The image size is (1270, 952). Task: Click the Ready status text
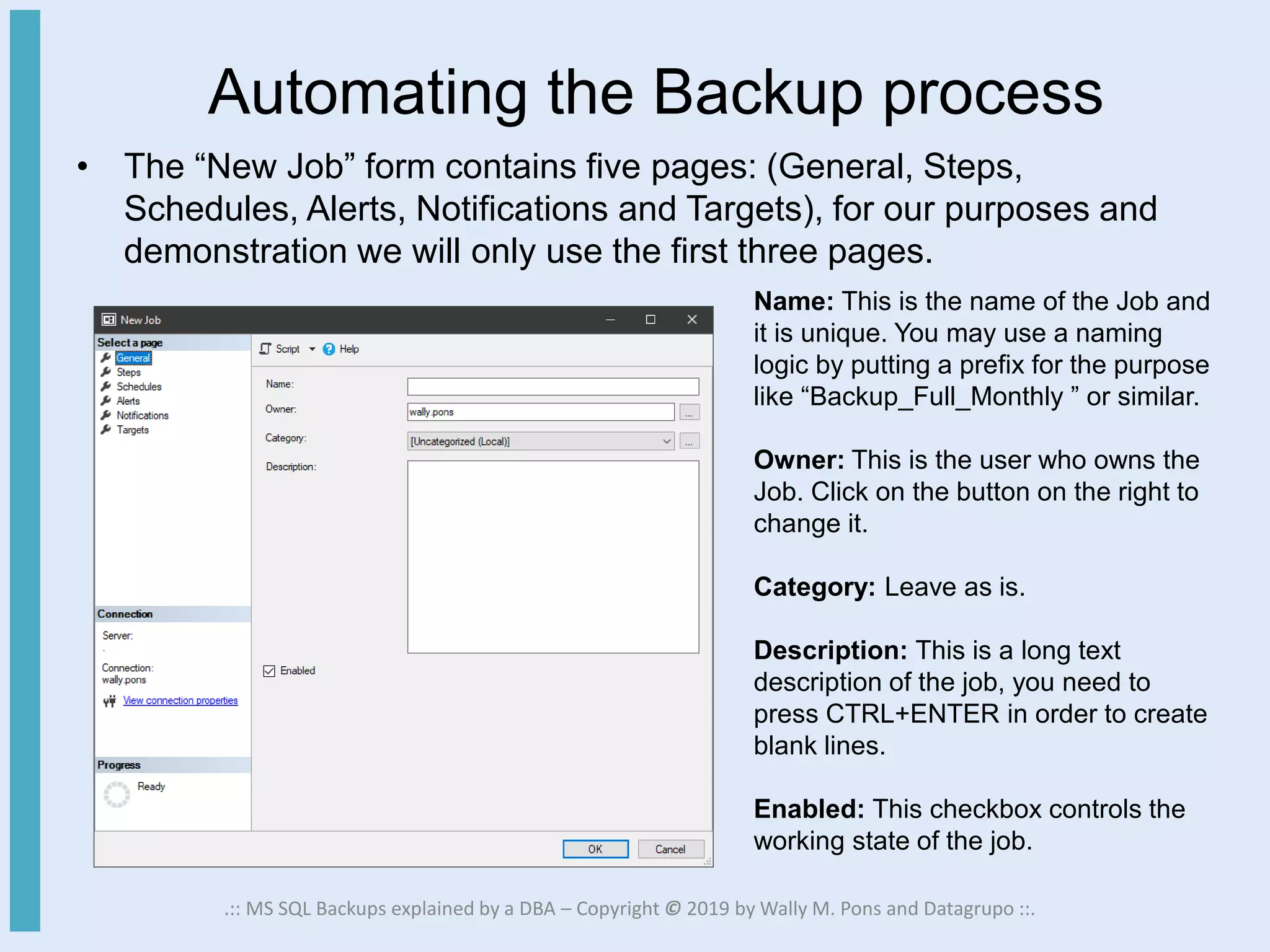151,786
